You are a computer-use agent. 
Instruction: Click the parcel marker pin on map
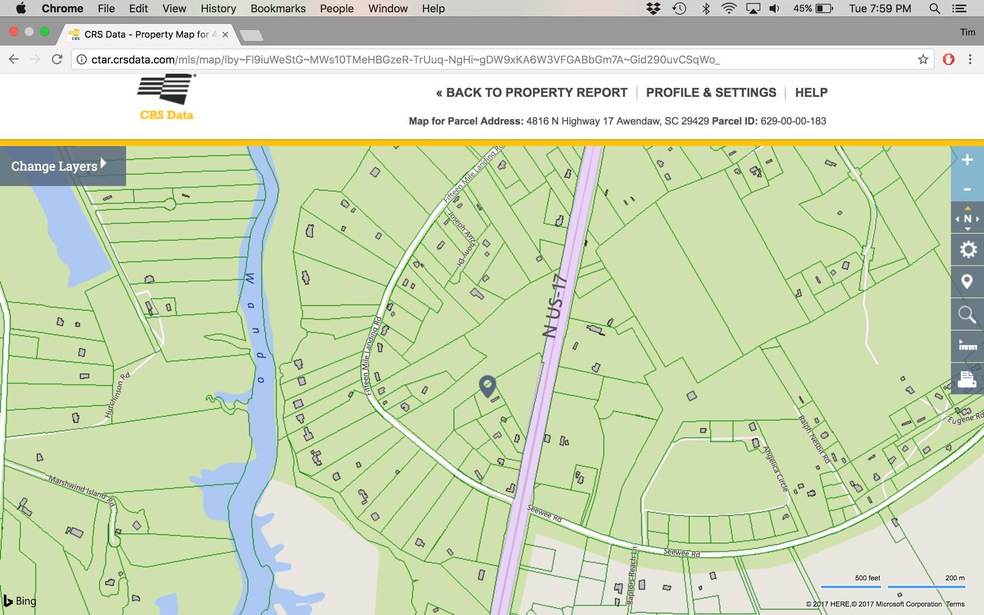pos(488,386)
